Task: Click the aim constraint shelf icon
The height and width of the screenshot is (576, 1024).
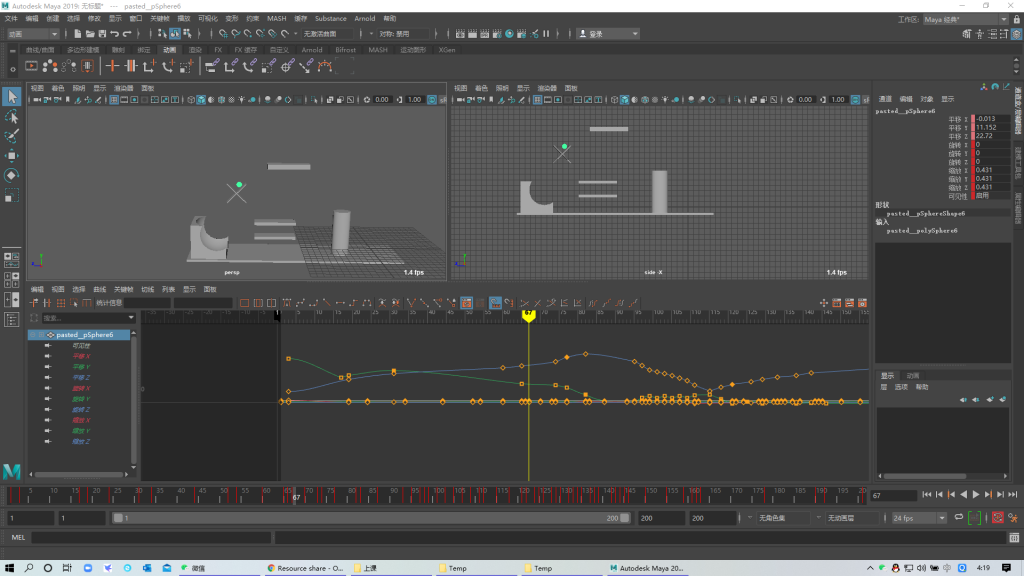Action: [287, 65]
